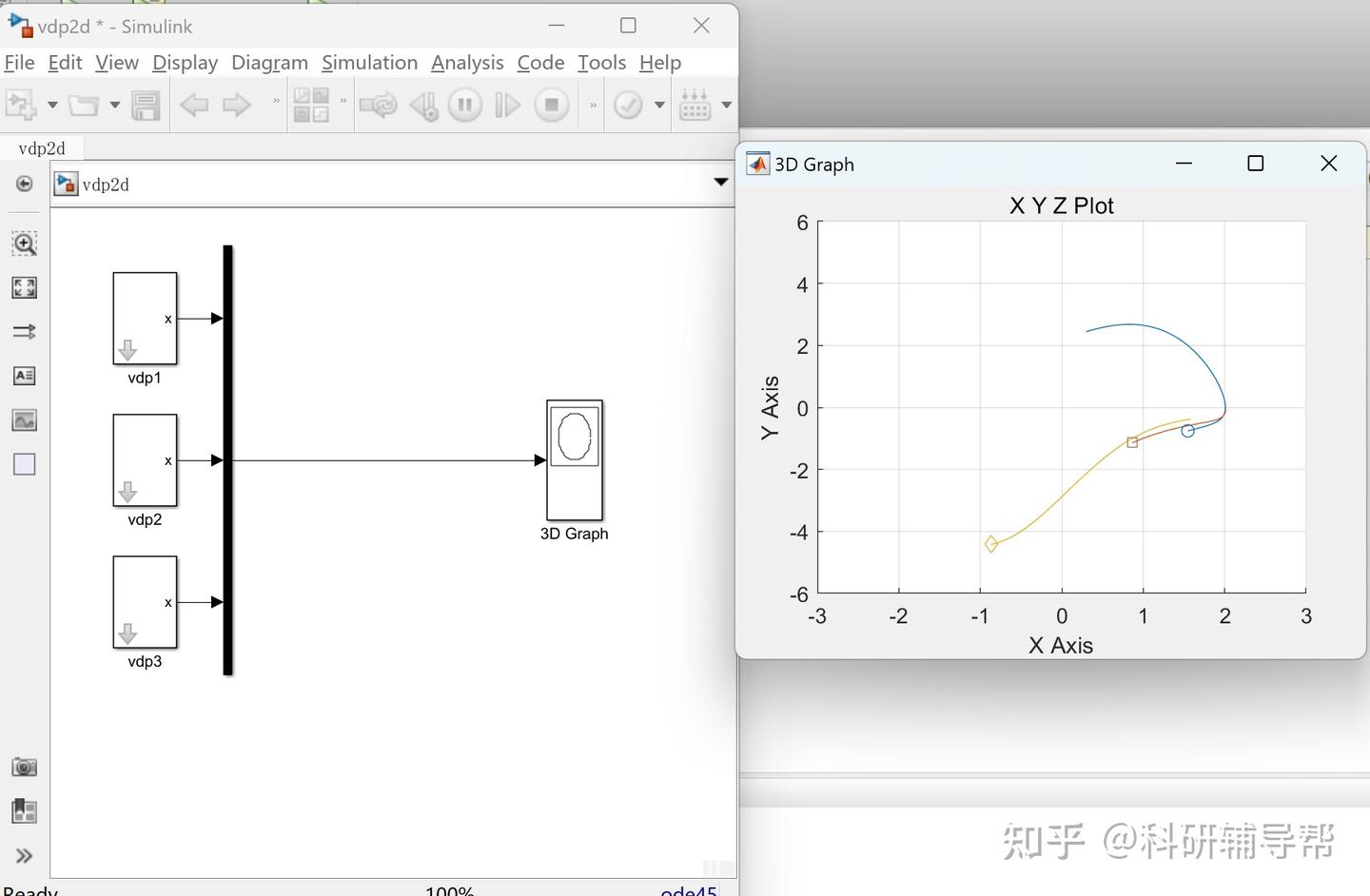Fit the diagram to view
This screenshot has width=1370, height=896.
(24, 287)
